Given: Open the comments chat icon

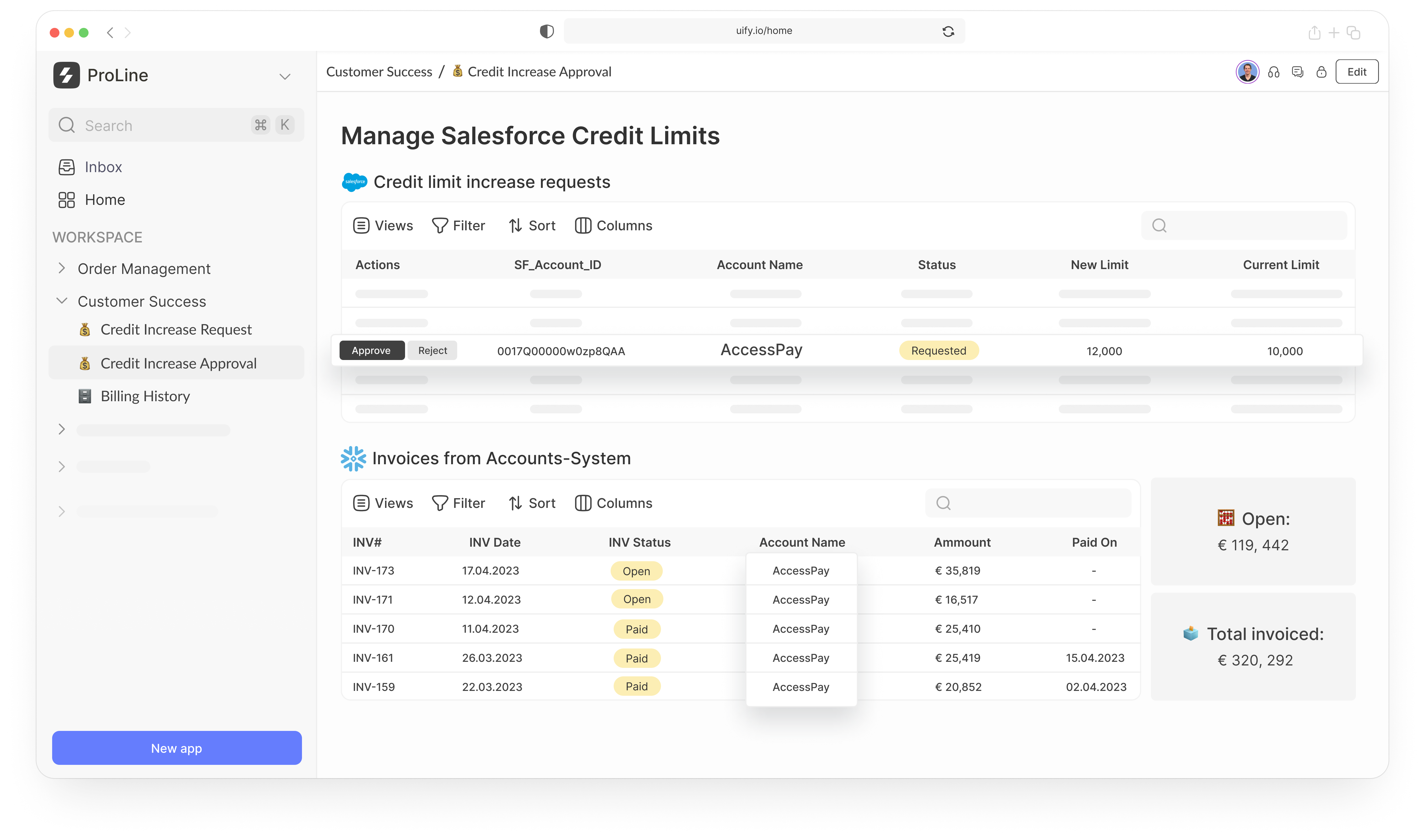Looking at the screenshot, I should point(1297,72).
